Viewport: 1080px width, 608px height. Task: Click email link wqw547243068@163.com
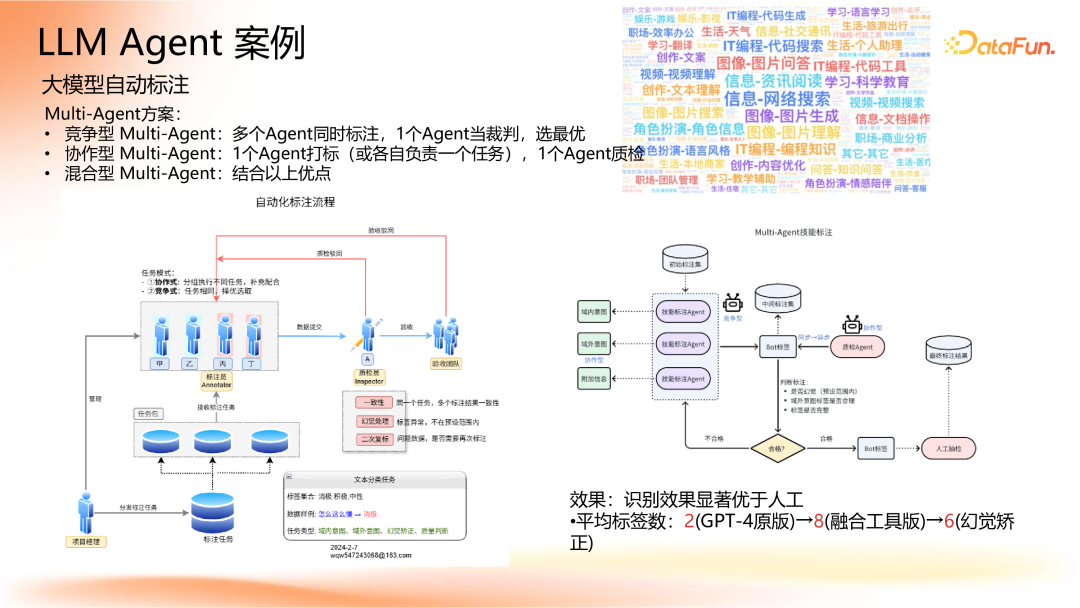369,553
